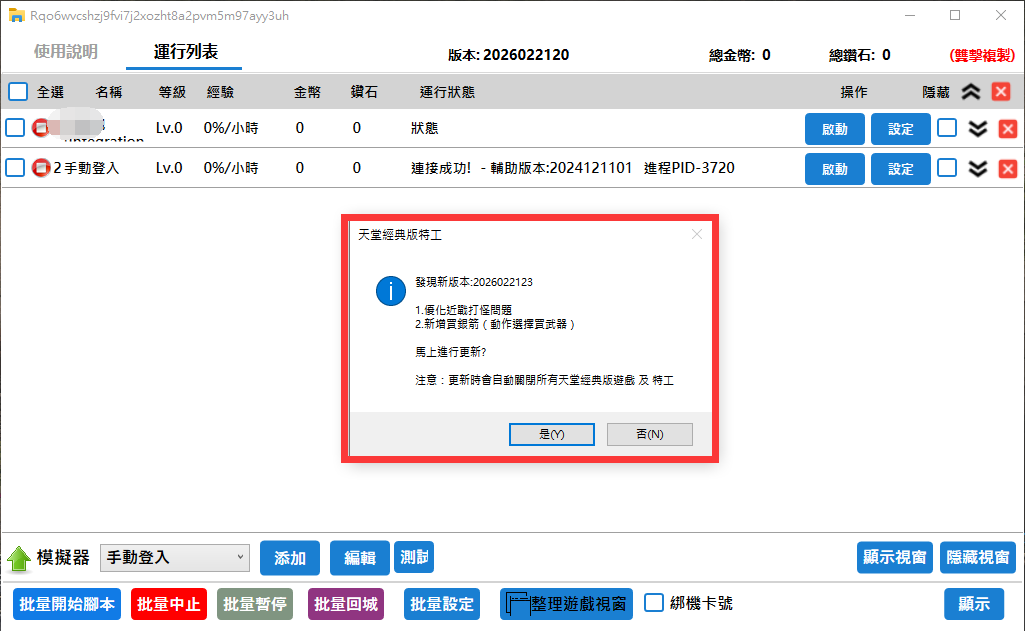Confirm update by clicking 是(Y)
This screenshot has width=1025, height=631.
coord(552,434)
